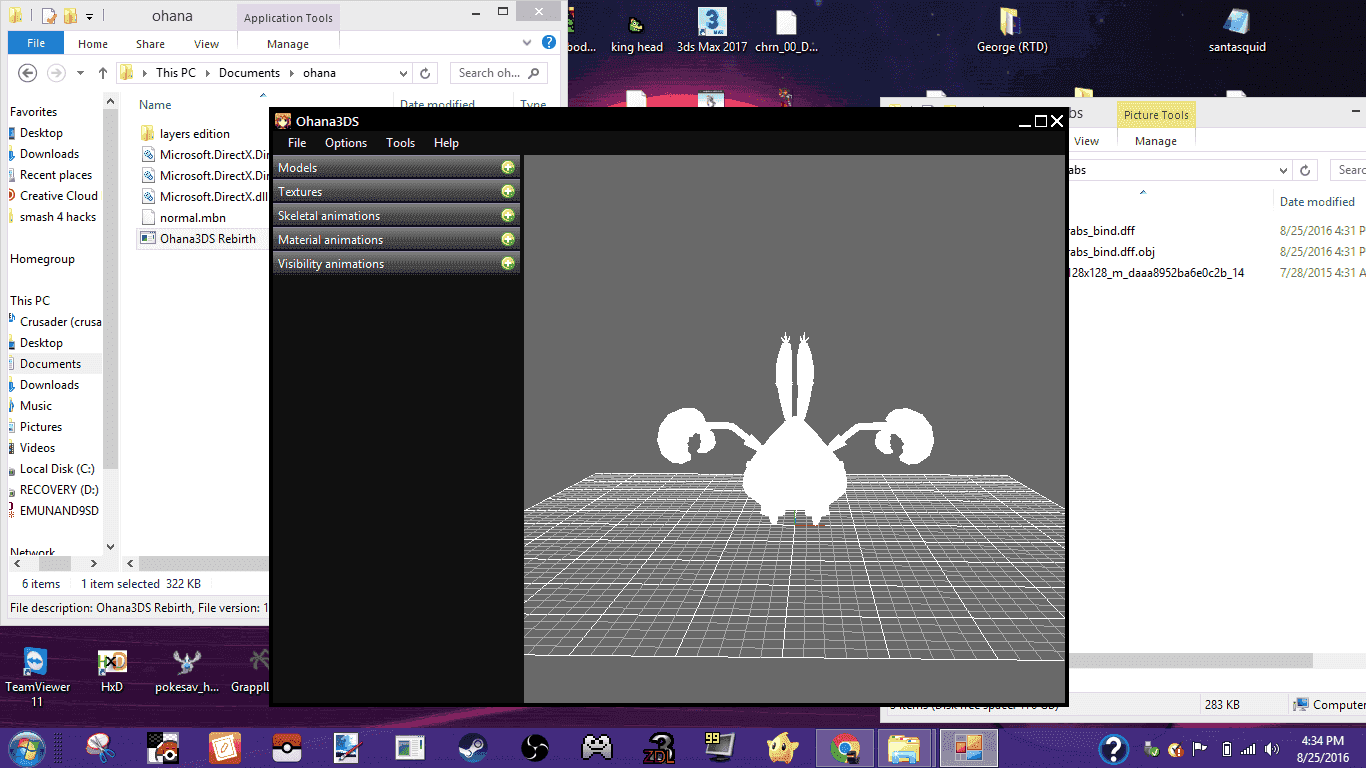Screen dimensions: 1366x768
Task: Open Music under This PC
Action: [x=36, y=406]
